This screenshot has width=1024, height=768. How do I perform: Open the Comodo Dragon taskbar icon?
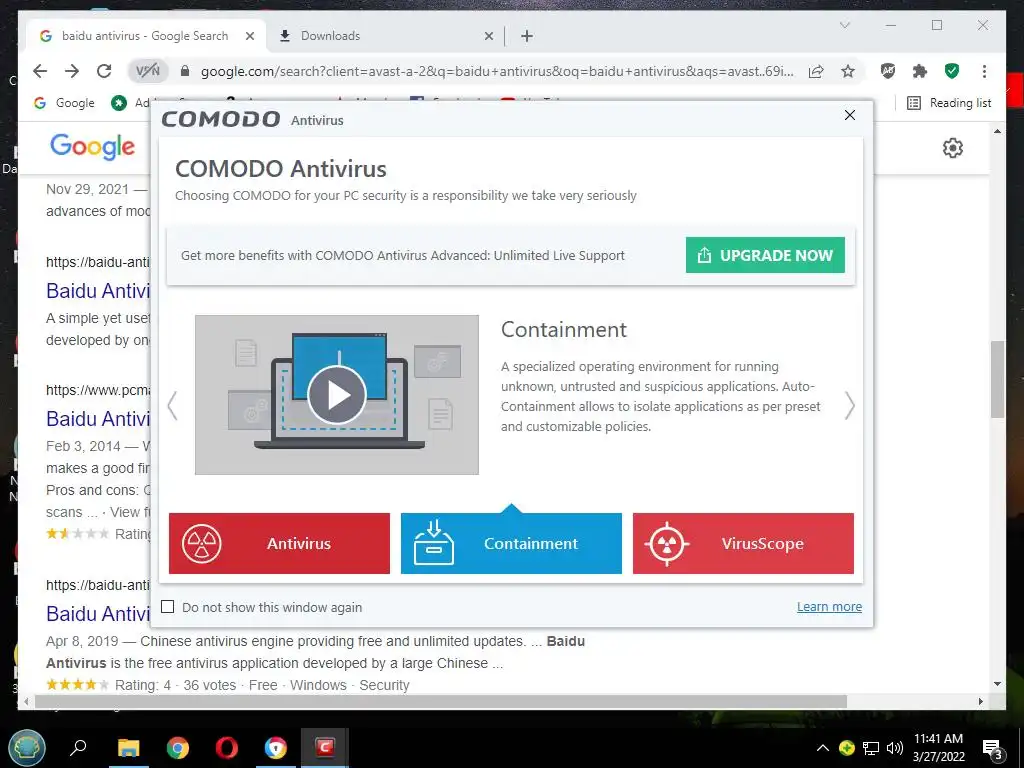point(276,747)
